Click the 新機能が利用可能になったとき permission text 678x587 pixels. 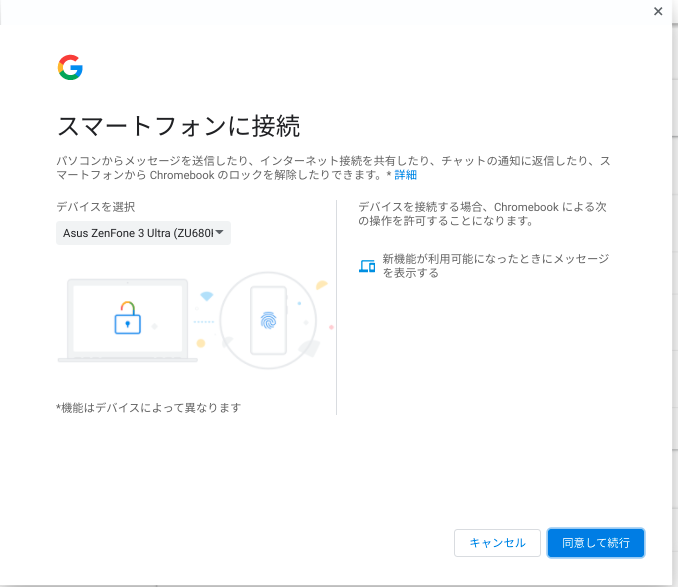(496, 266)
